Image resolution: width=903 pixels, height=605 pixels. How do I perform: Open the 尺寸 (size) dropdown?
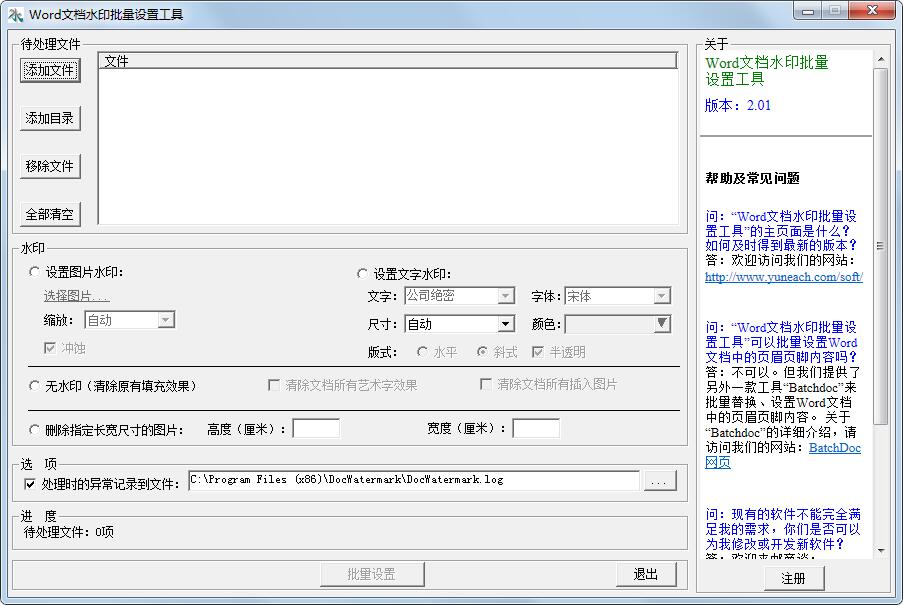coord(506,324)
